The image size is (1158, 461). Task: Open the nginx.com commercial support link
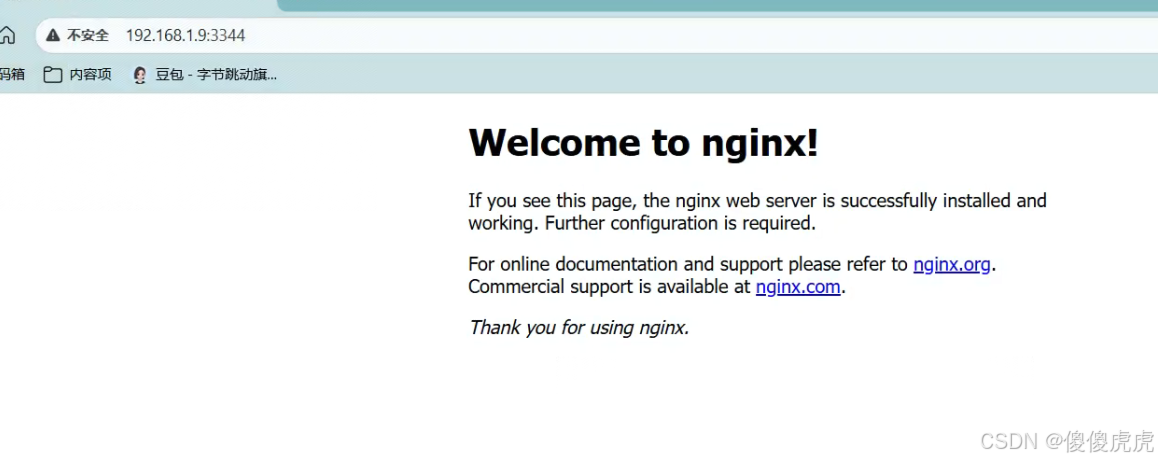coord(798,287)
